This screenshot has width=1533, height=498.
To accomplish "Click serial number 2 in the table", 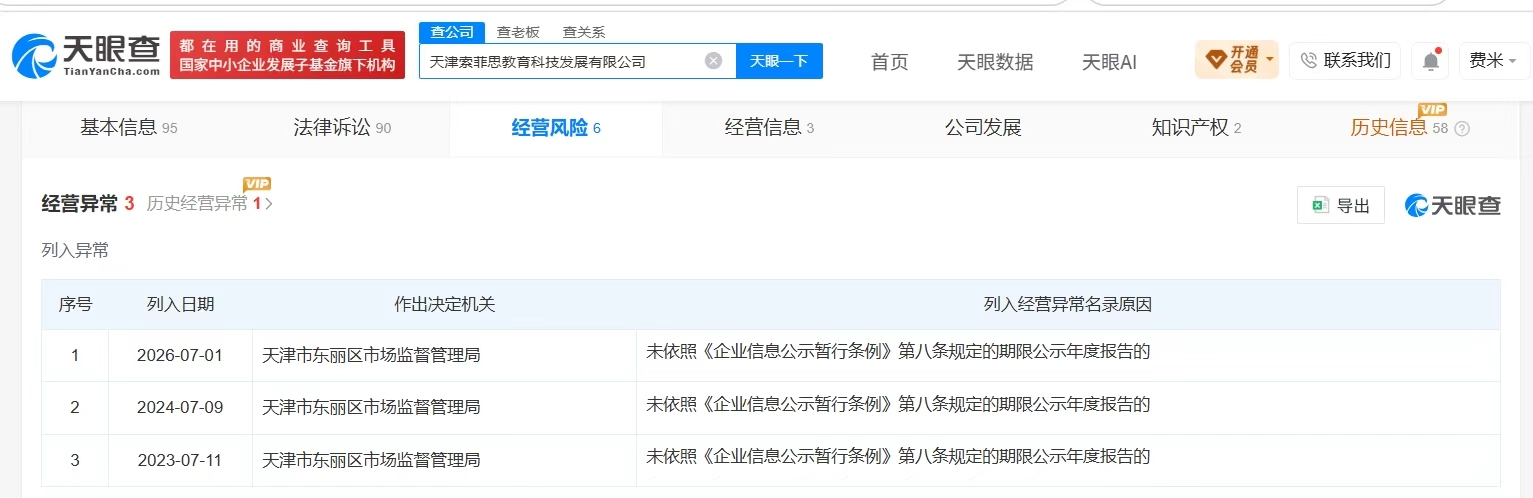I will pyautogui.click(x=75, y=407).
